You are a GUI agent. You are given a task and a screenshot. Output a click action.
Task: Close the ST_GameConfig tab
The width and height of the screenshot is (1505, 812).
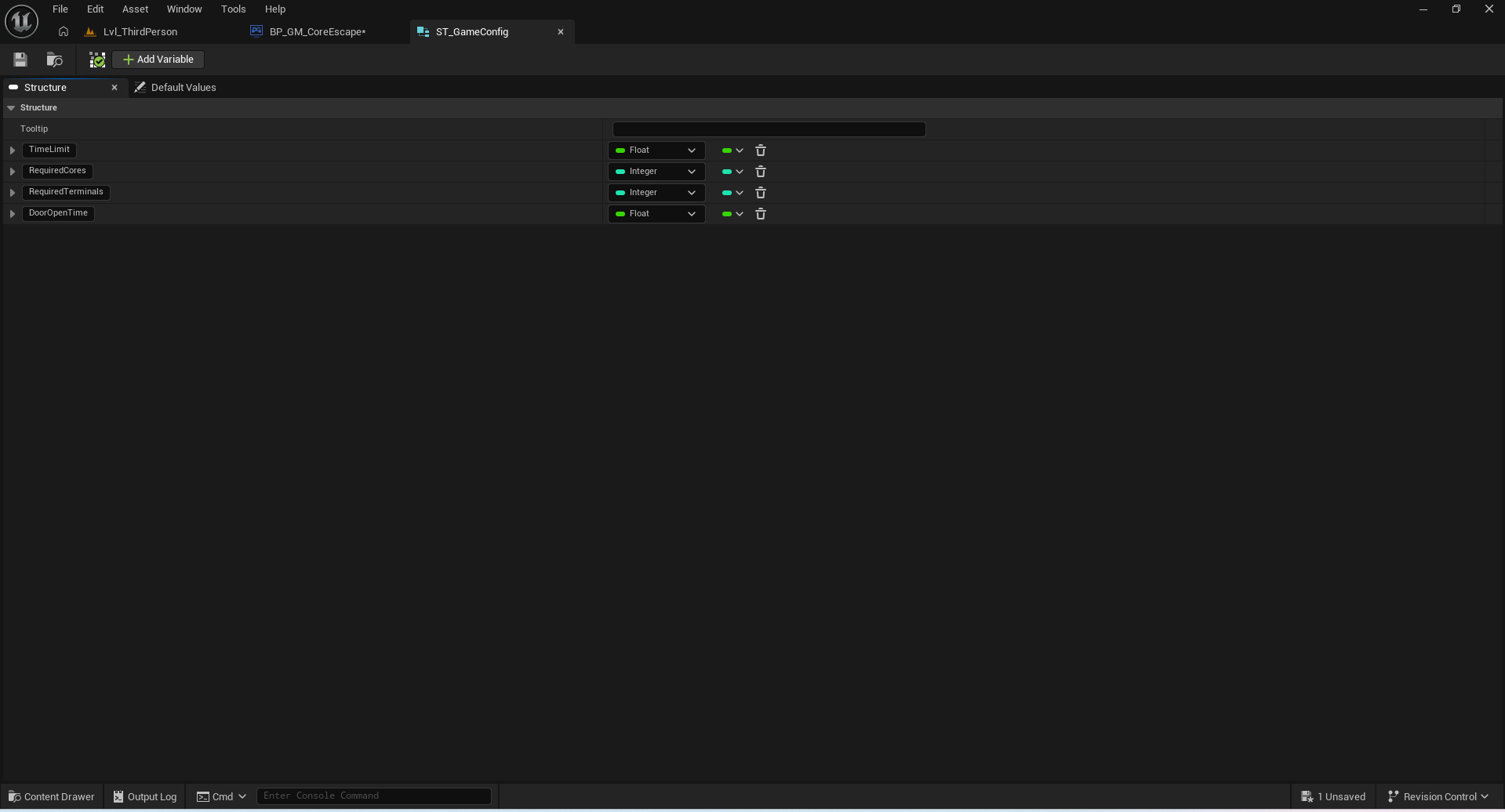coord(561,32)
